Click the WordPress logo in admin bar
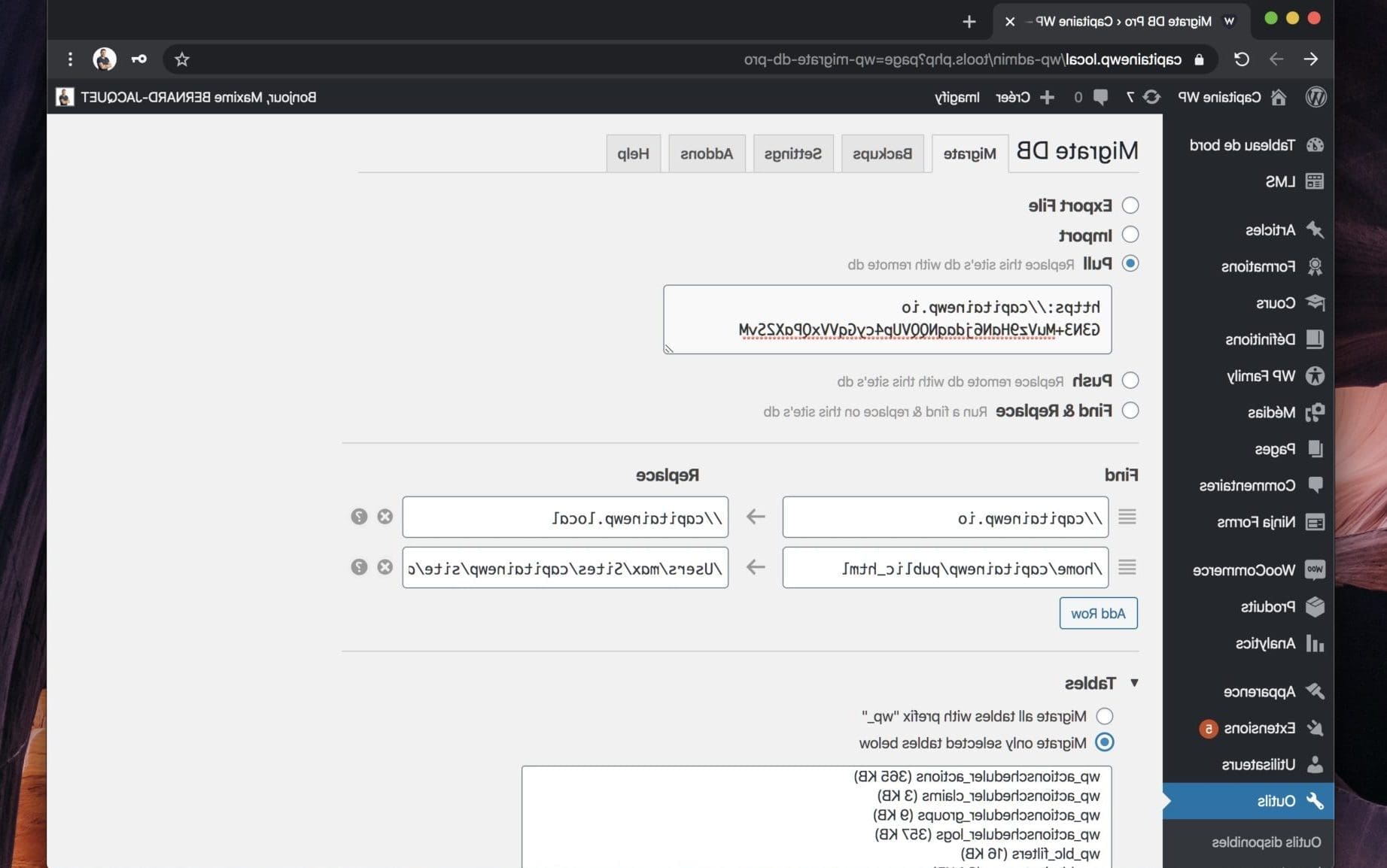The width and height of the screenshot is (1387, 868). (x=1316, y=97)
